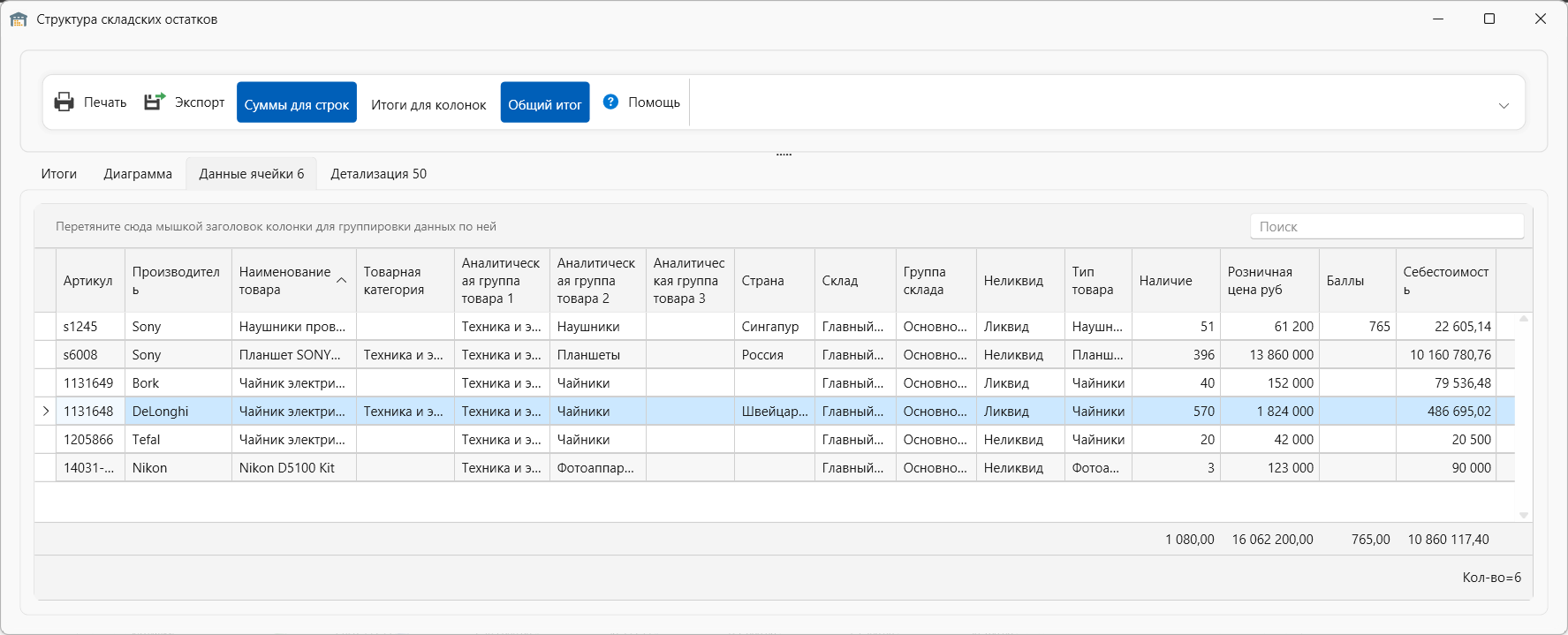Click the Склад column header
Viewport: 1568px width, 635px height.
[x=855, y=281]
